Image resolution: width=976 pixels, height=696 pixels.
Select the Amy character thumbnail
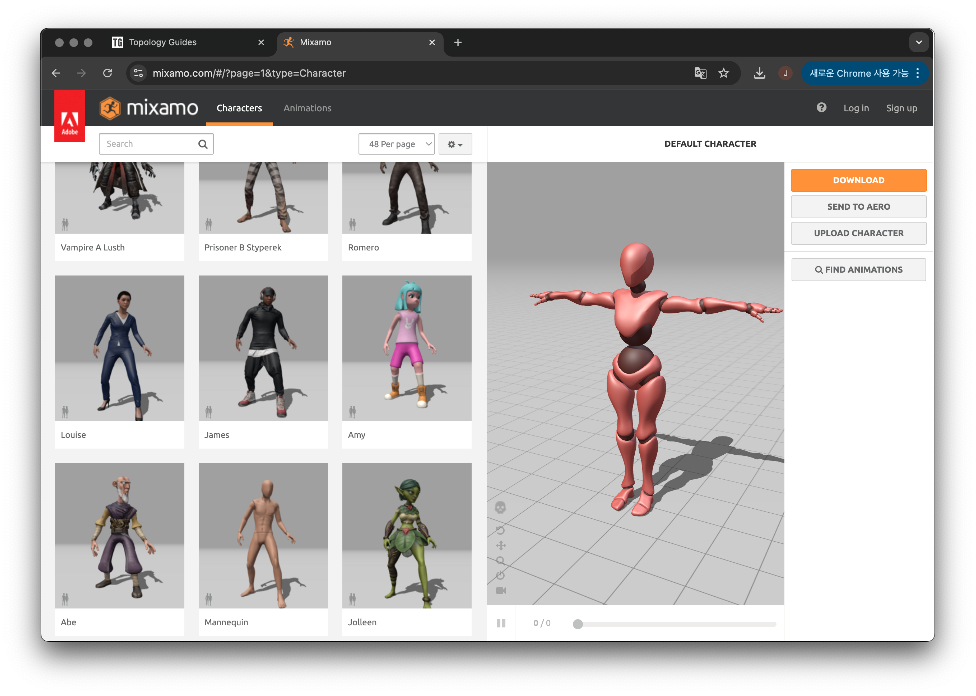click(x=406, y=348)
